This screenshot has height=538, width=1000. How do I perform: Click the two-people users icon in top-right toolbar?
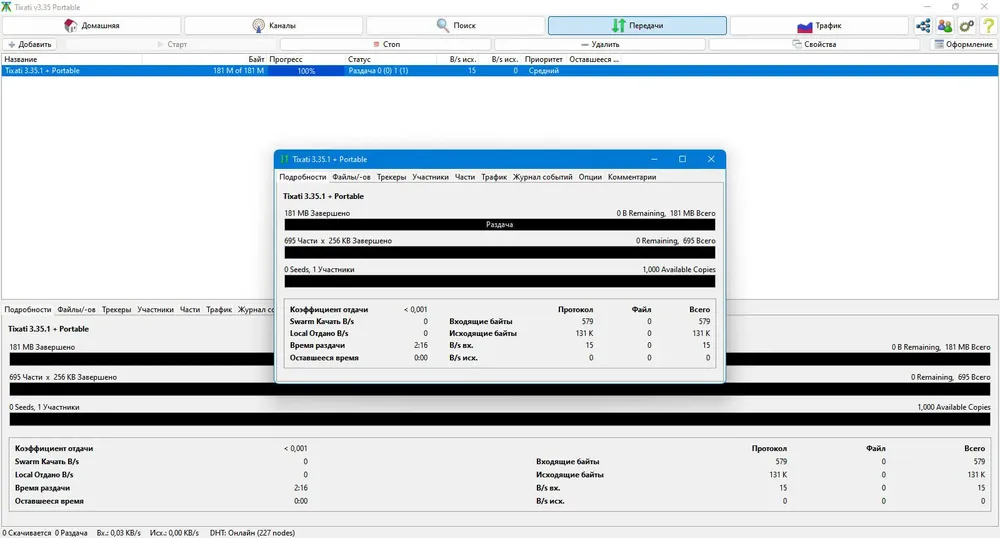(x=944, y=26)
